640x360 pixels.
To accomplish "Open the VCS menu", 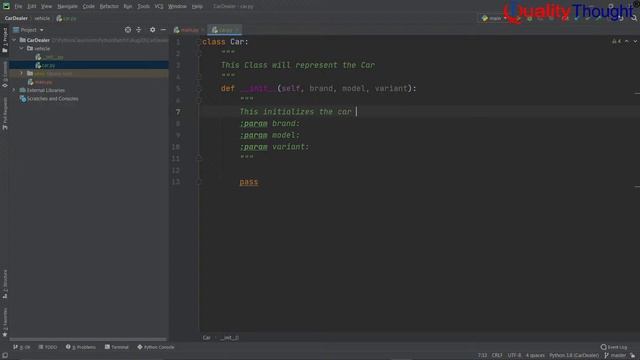I will (x=159, y=7).
